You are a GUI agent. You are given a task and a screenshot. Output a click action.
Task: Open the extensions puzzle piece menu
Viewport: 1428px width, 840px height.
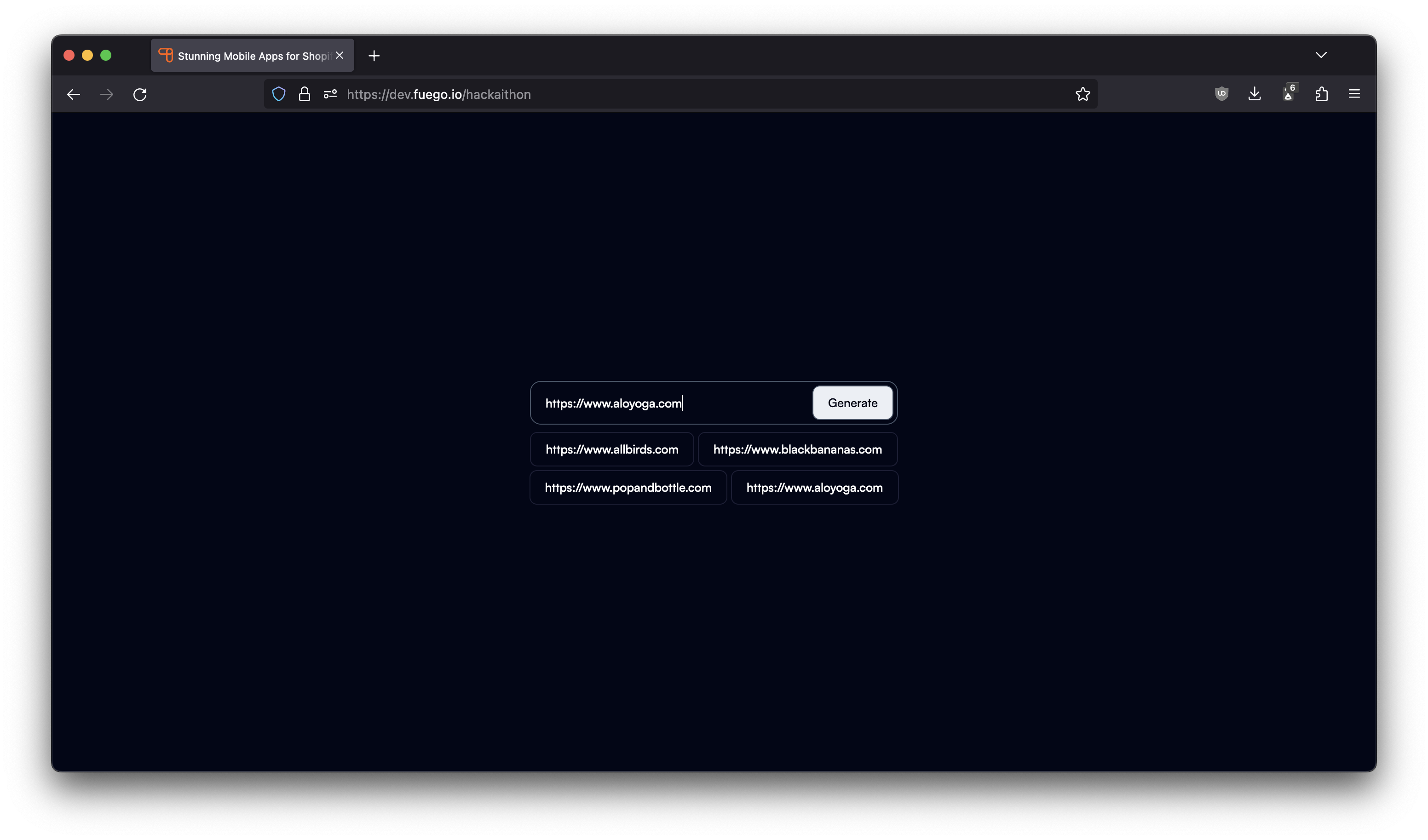(1321, 94)
